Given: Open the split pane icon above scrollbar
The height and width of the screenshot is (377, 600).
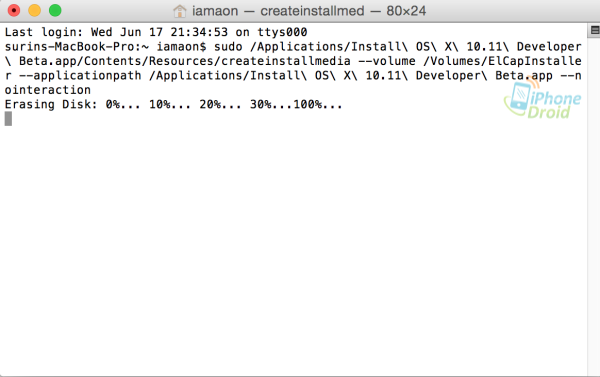Looking at the screenshot, I should click(595, 30).
